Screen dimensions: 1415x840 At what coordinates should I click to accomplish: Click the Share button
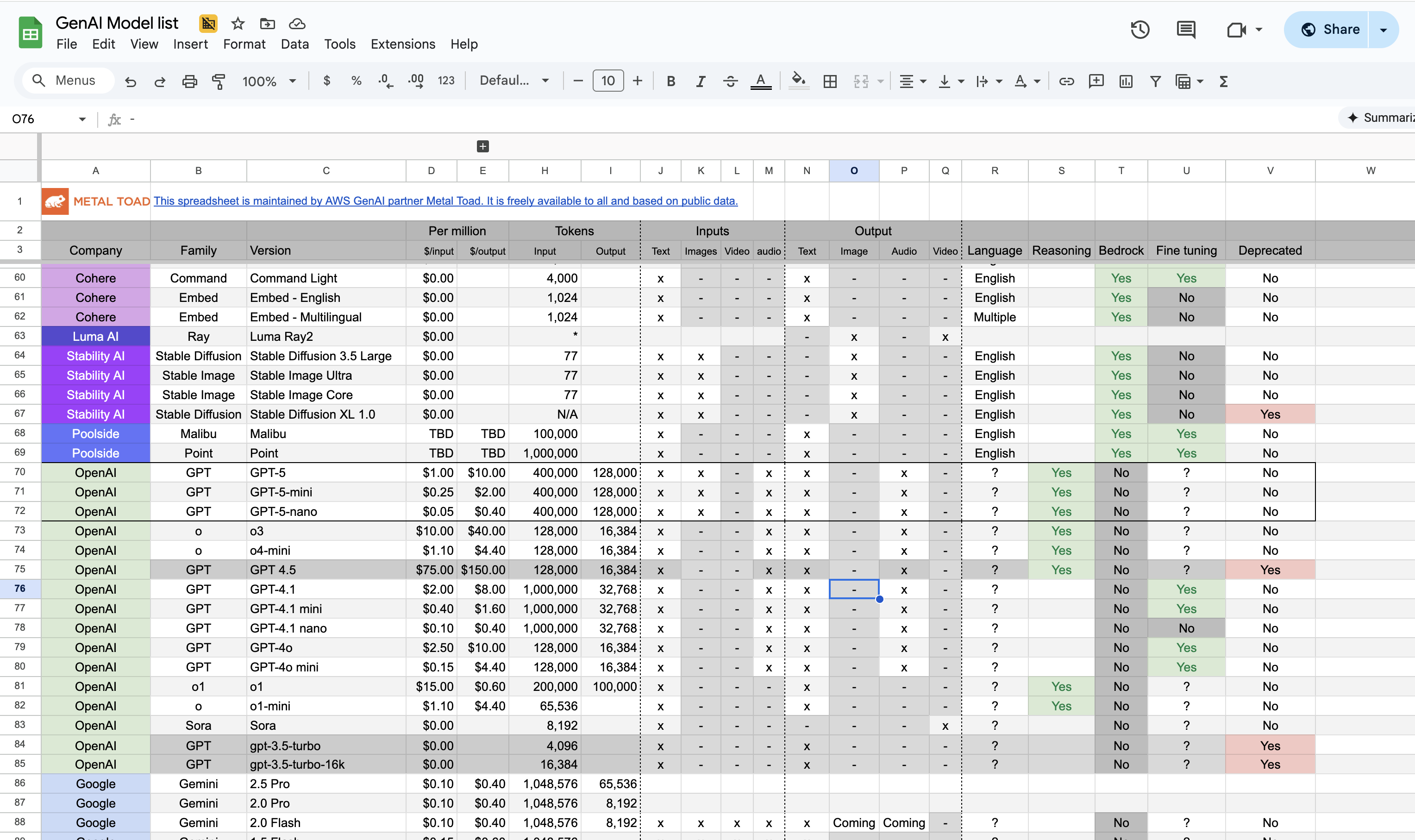point(1326,30)
